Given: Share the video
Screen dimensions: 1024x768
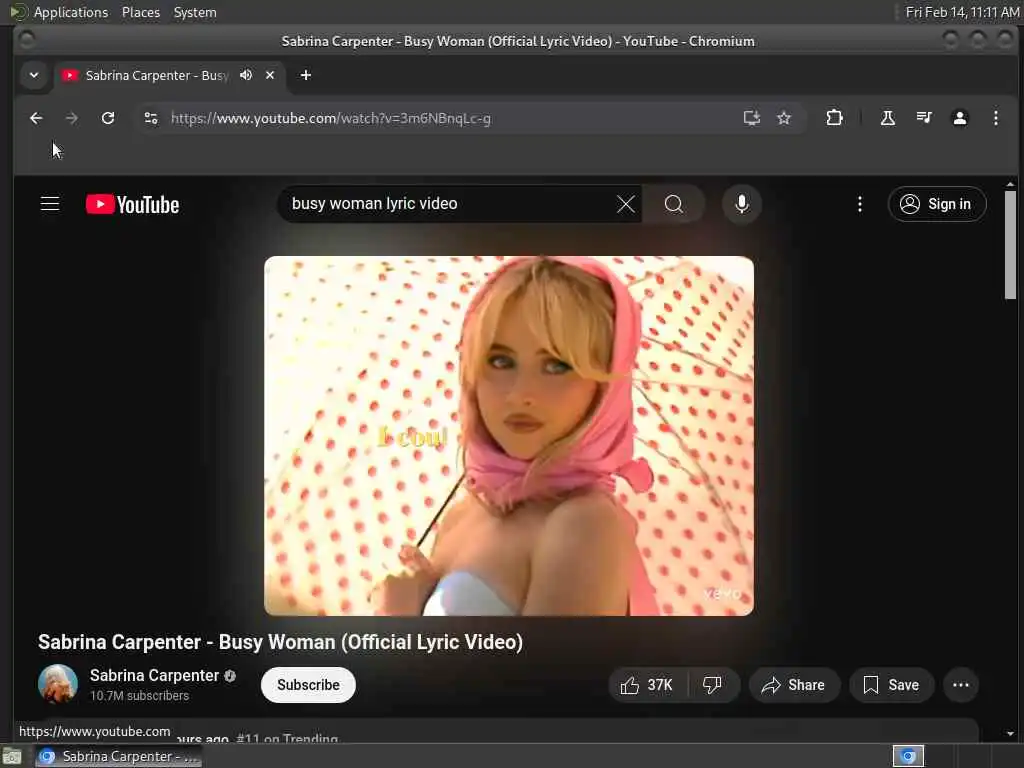Looking at the screenshot, I should click(793, 684).
